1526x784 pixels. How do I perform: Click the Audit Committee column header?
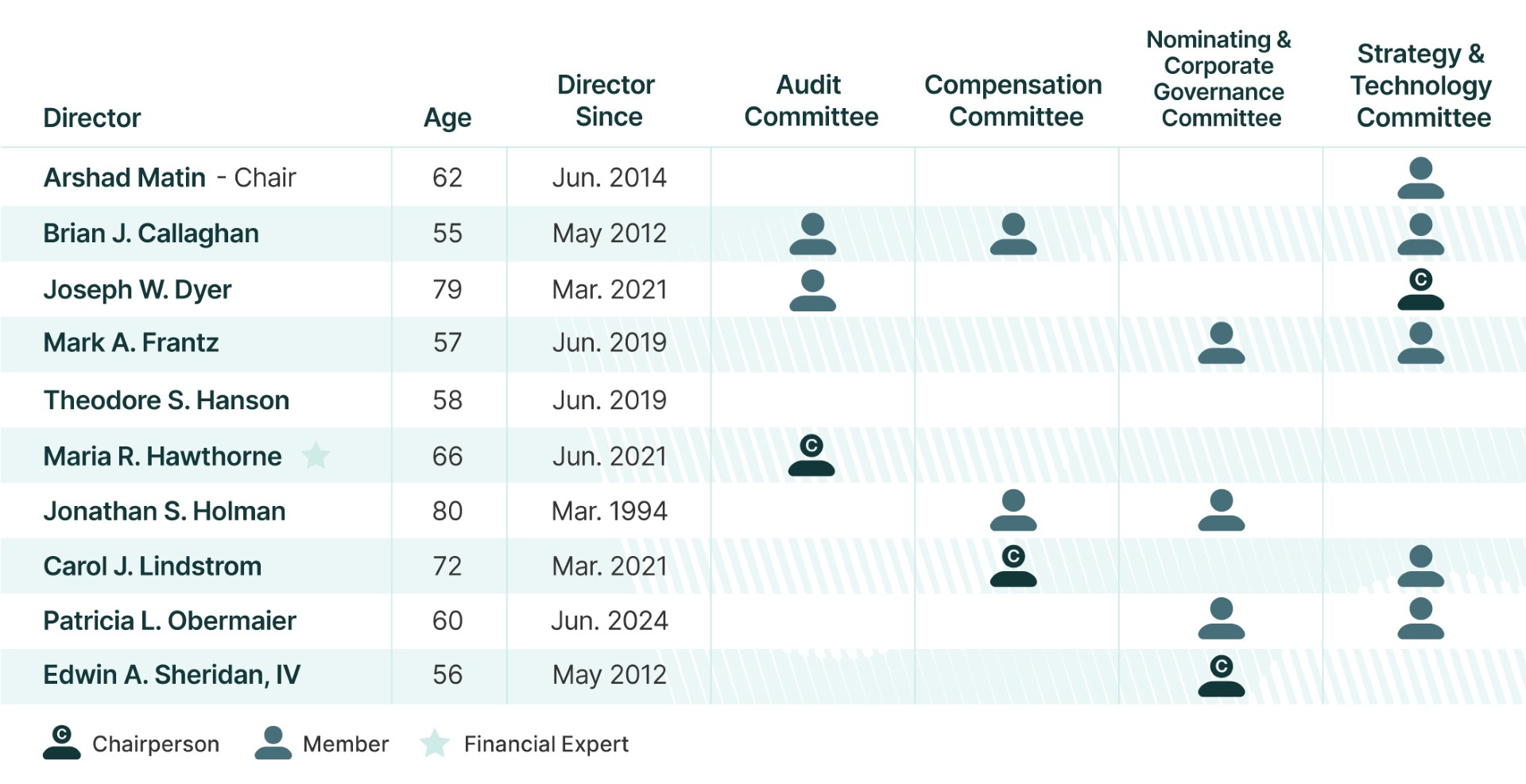(811, 101)
